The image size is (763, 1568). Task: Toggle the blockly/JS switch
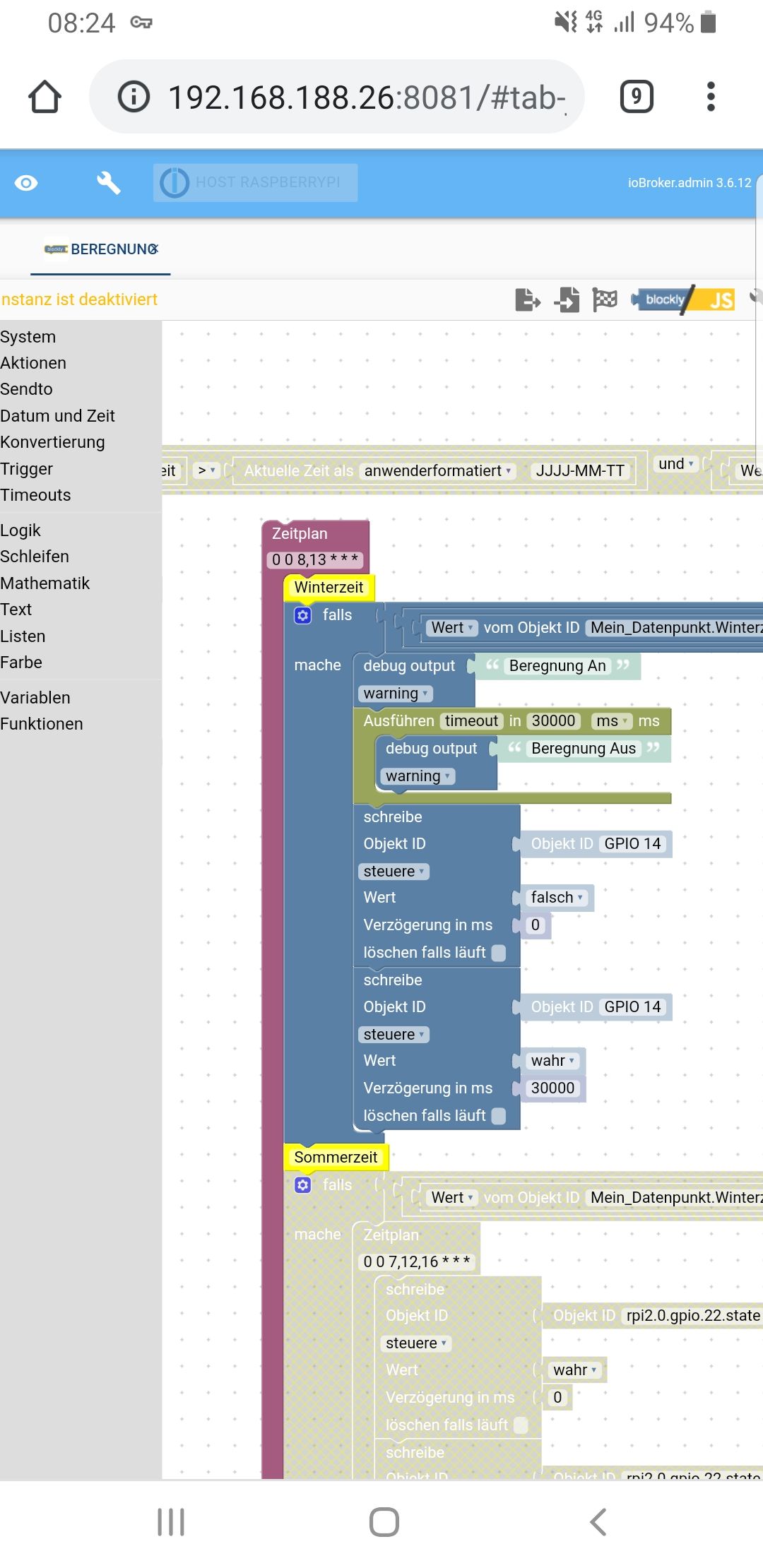(683, 299)
